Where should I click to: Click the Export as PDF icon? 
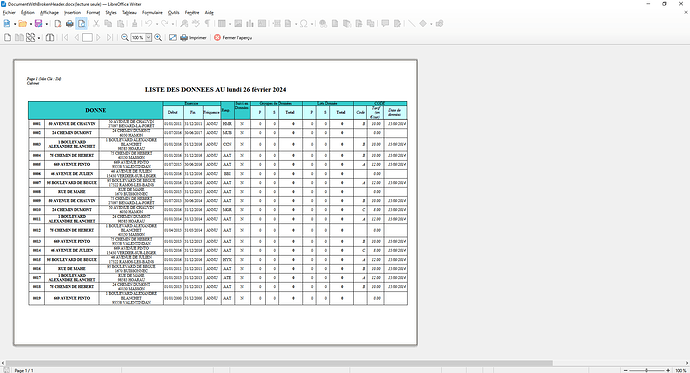(58, 24)
